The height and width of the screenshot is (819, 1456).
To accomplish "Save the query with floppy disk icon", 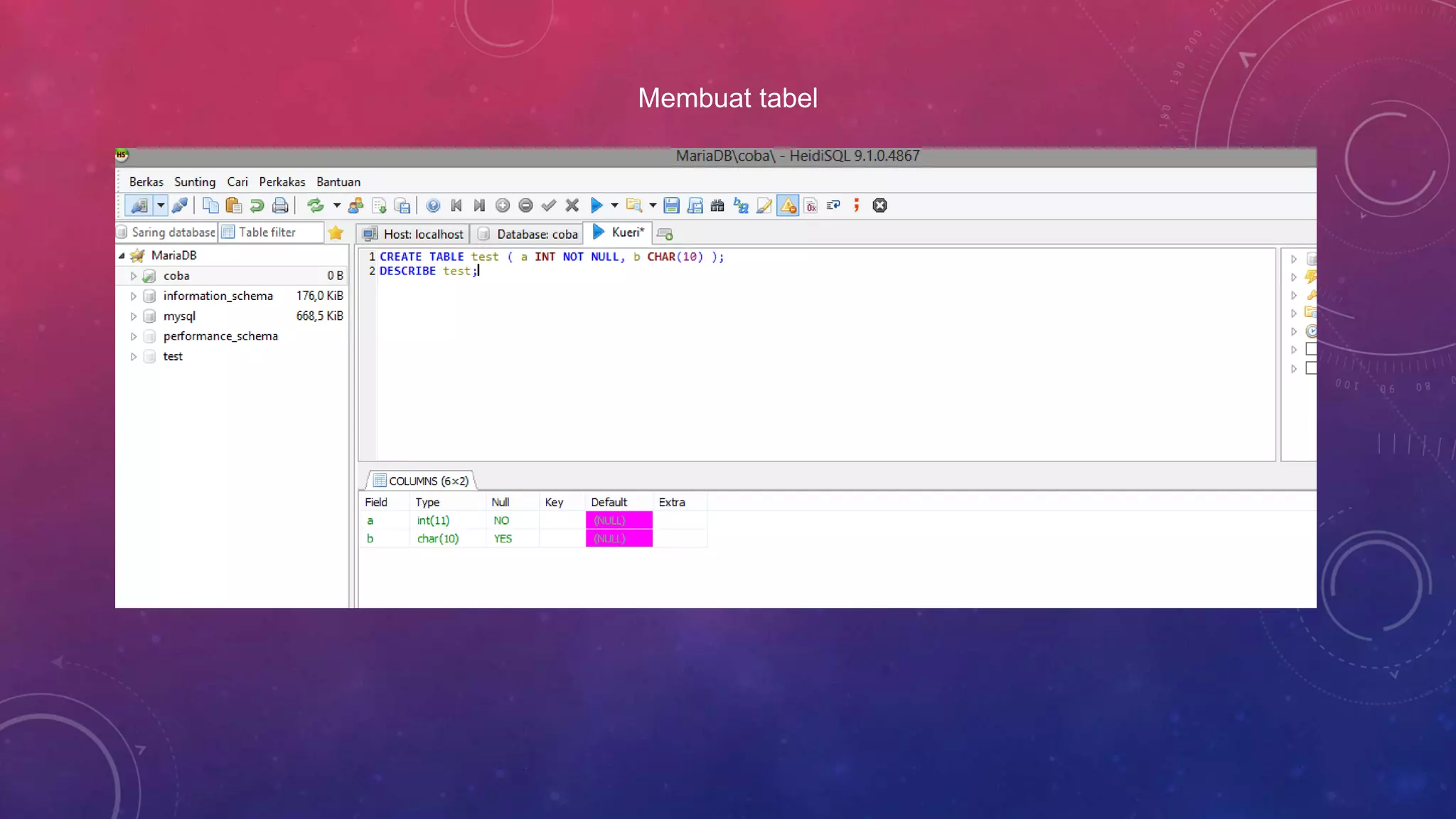I will (671, 205).
